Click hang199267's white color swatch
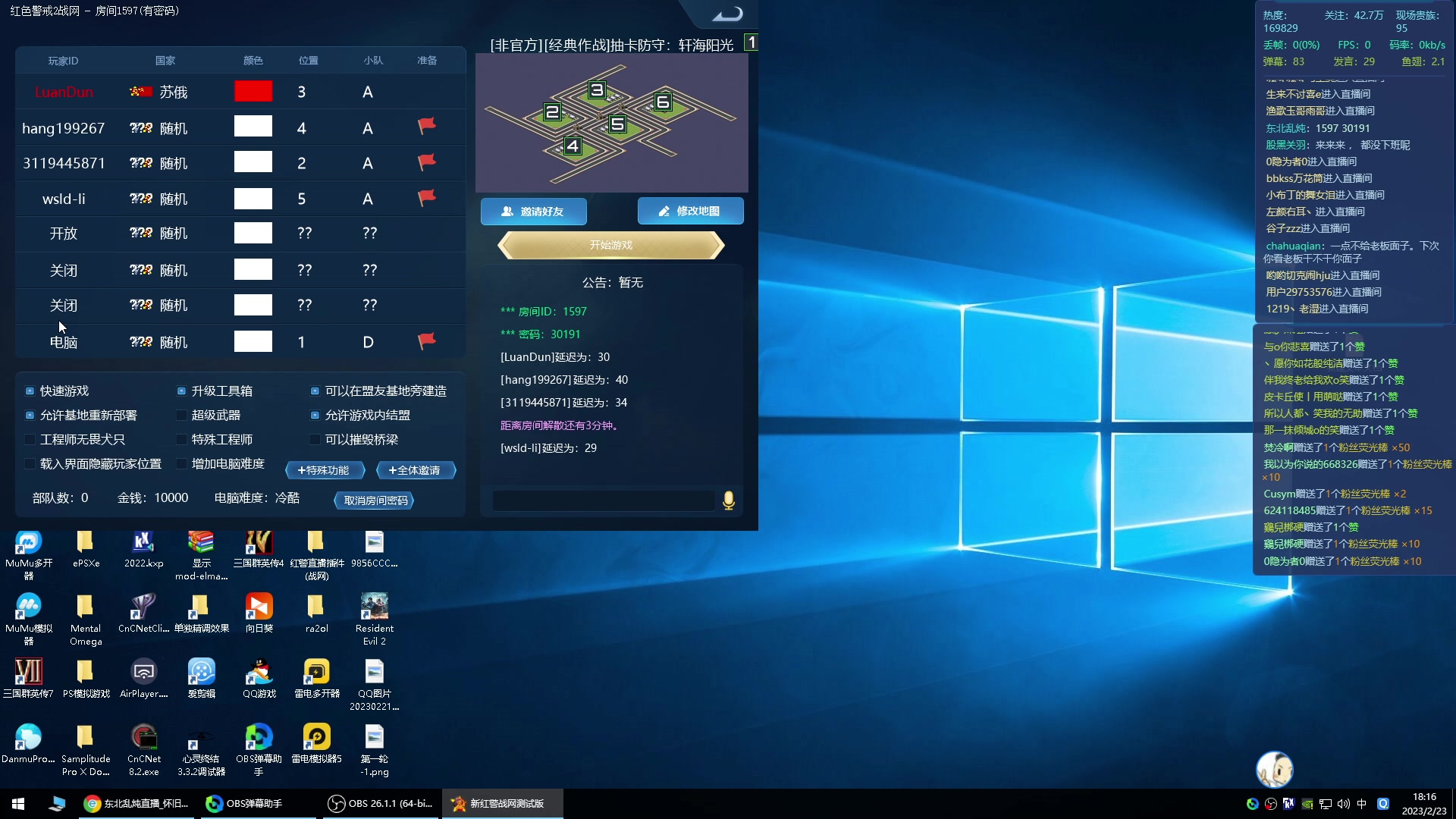 click(x=253, y=126)
